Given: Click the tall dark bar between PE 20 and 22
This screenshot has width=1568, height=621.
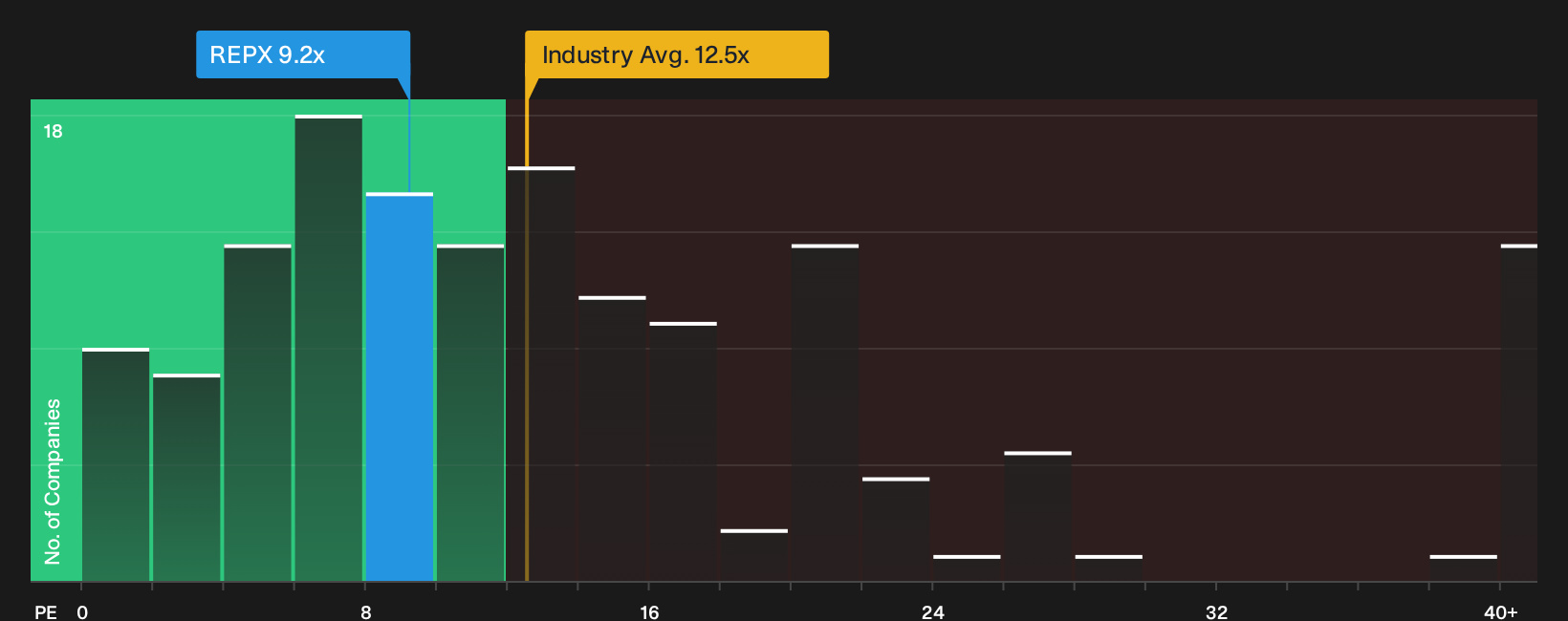Looking at the screenshot, I should click(825, 413).
